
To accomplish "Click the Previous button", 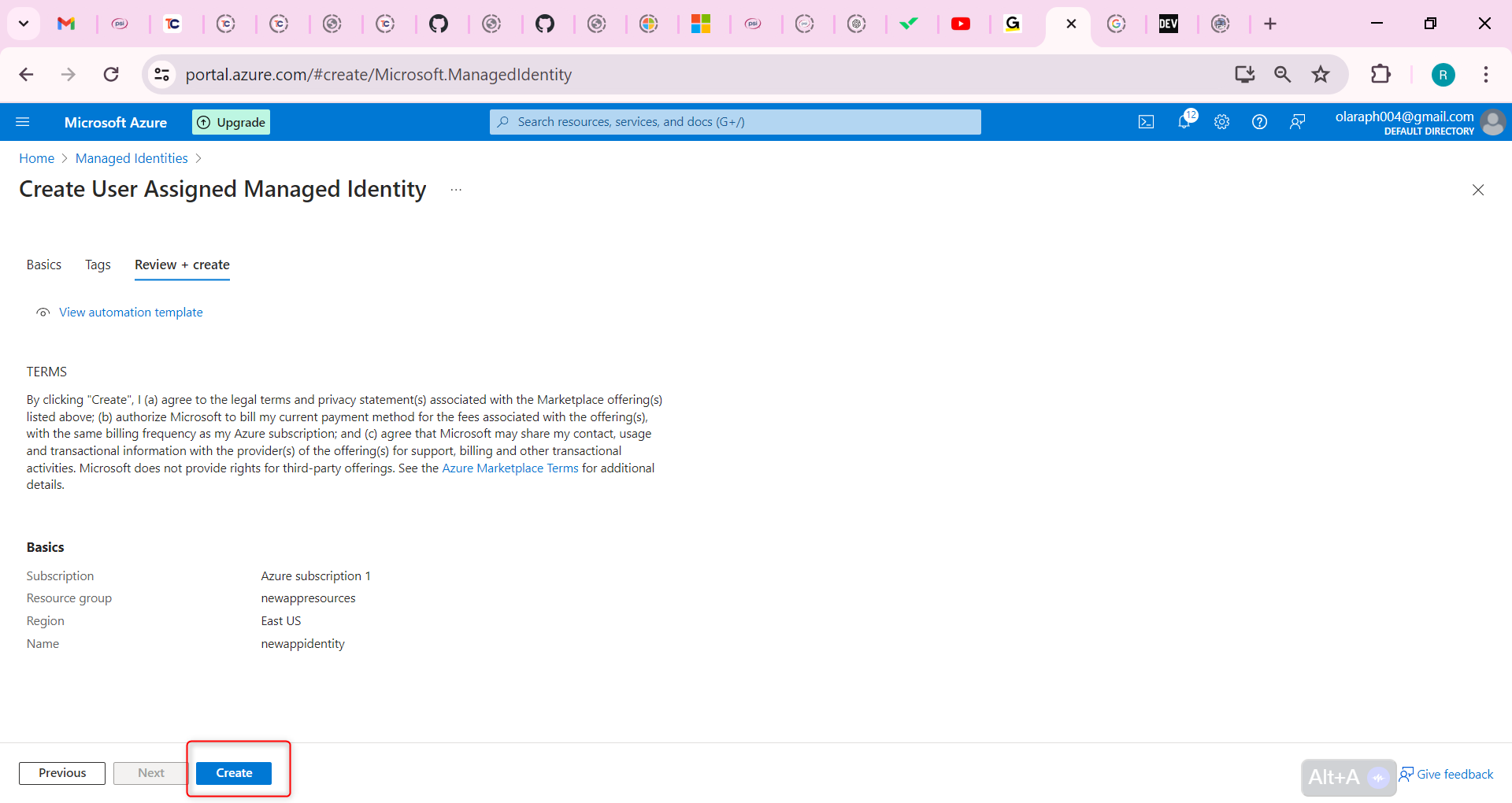I will (x=62, y=773).
